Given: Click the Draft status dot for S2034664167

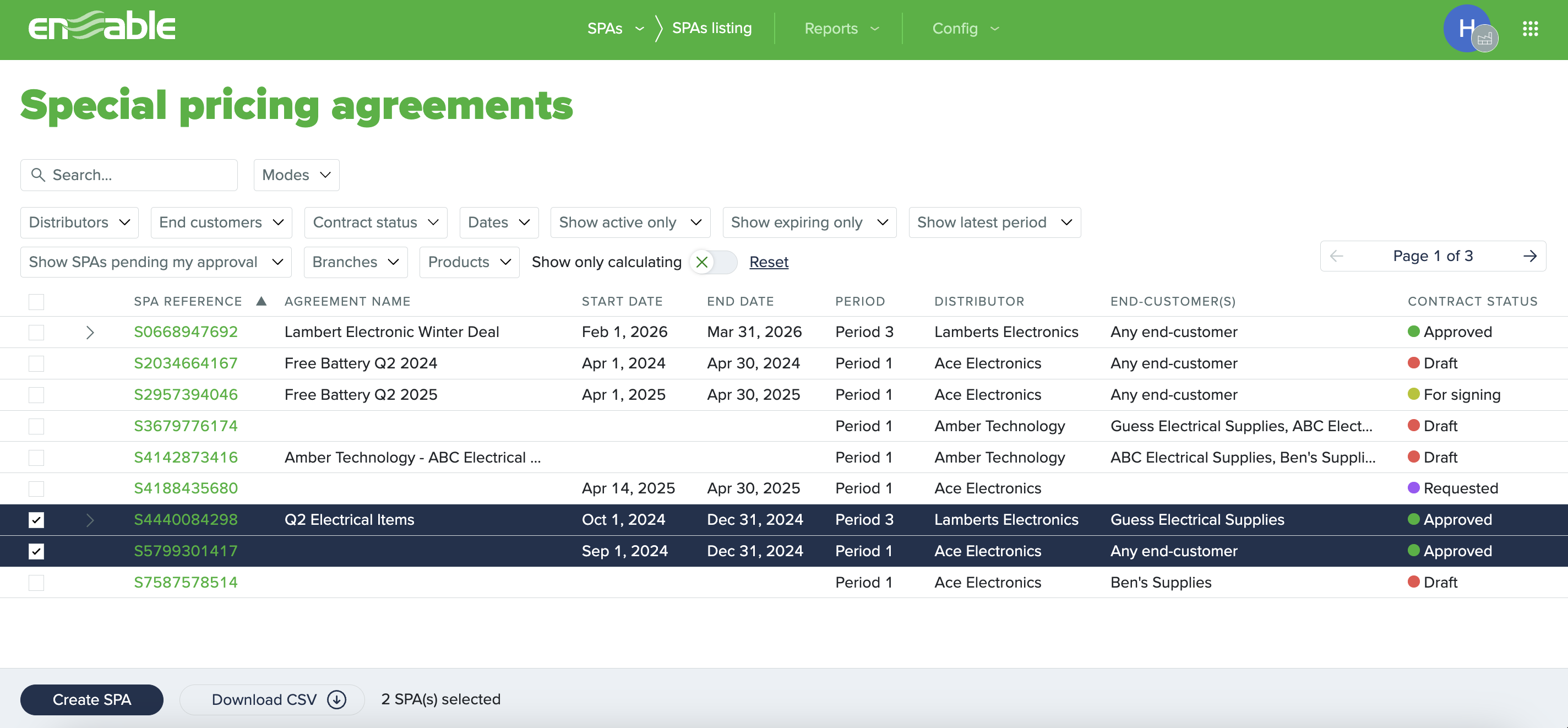Looking at the screenshot, I should (x=1413, y=363).
